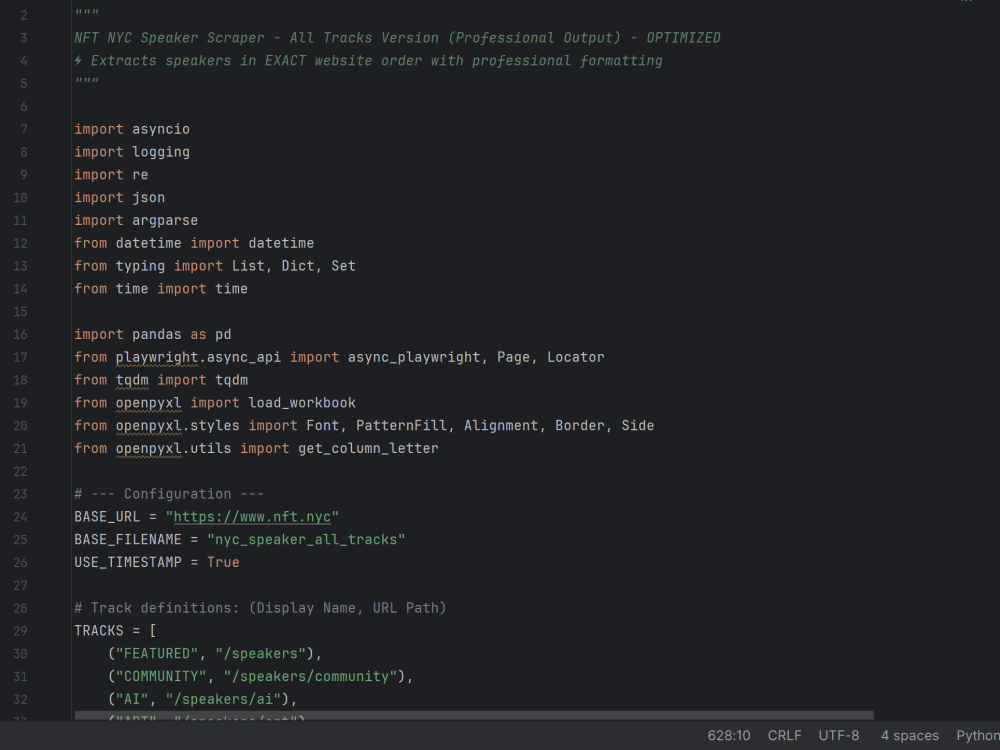
Task: Click the docstring title 'NFT NYC Speaker Scraper'
Action: click(169, 38)
